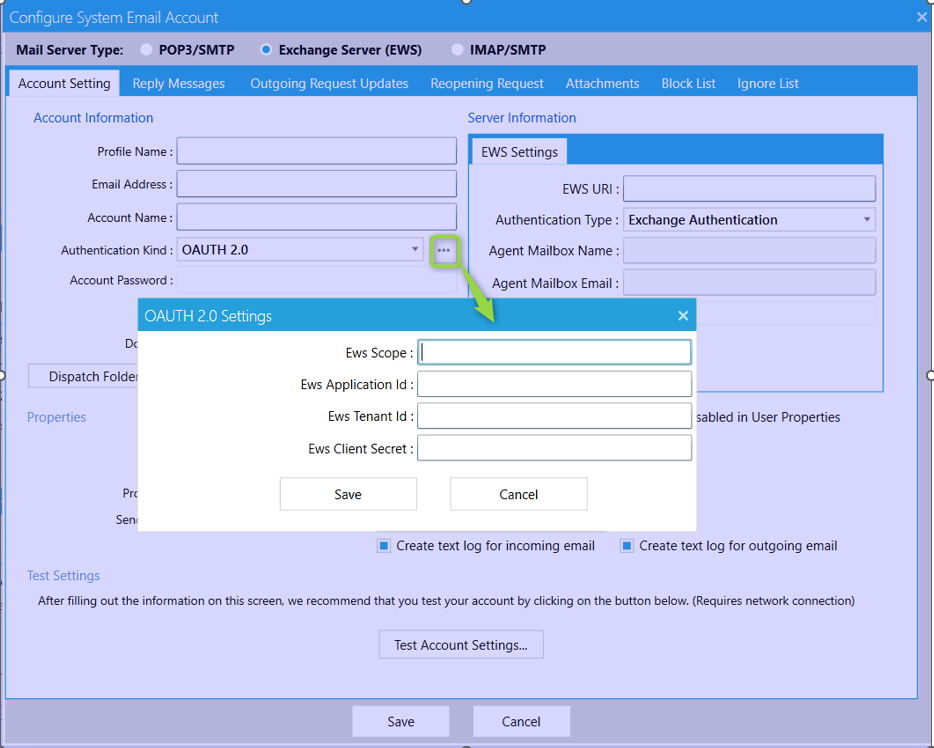Select POP3/SMTP mail server type
The image size is (934, 748).
146,50
